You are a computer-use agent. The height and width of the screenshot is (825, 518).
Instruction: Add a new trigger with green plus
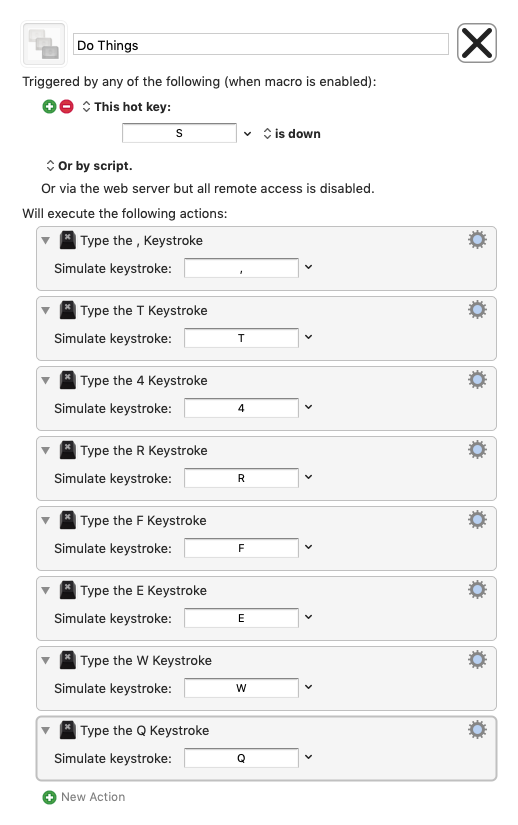coord(49,107)
